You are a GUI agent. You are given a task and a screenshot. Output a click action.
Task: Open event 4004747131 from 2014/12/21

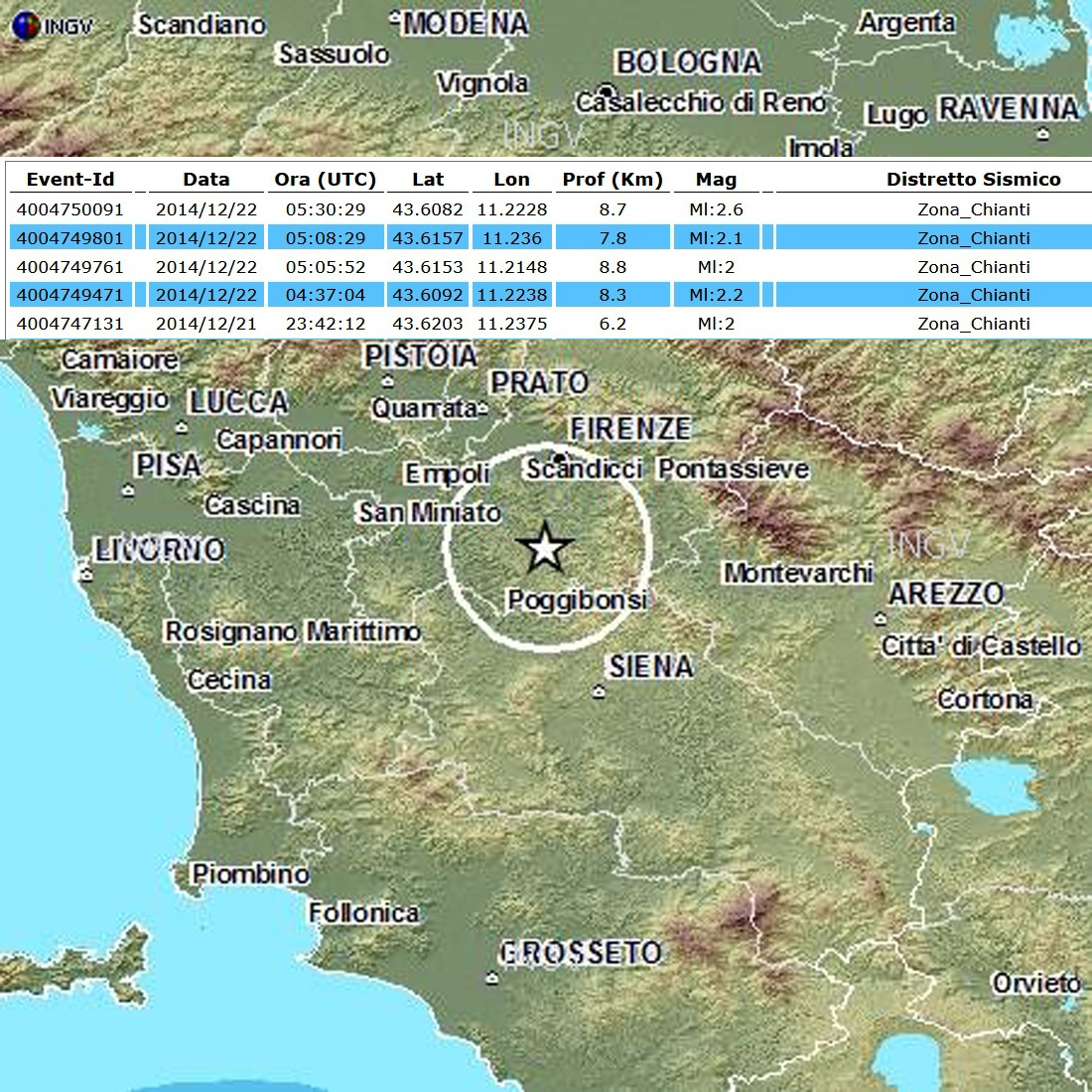[69, 324]
